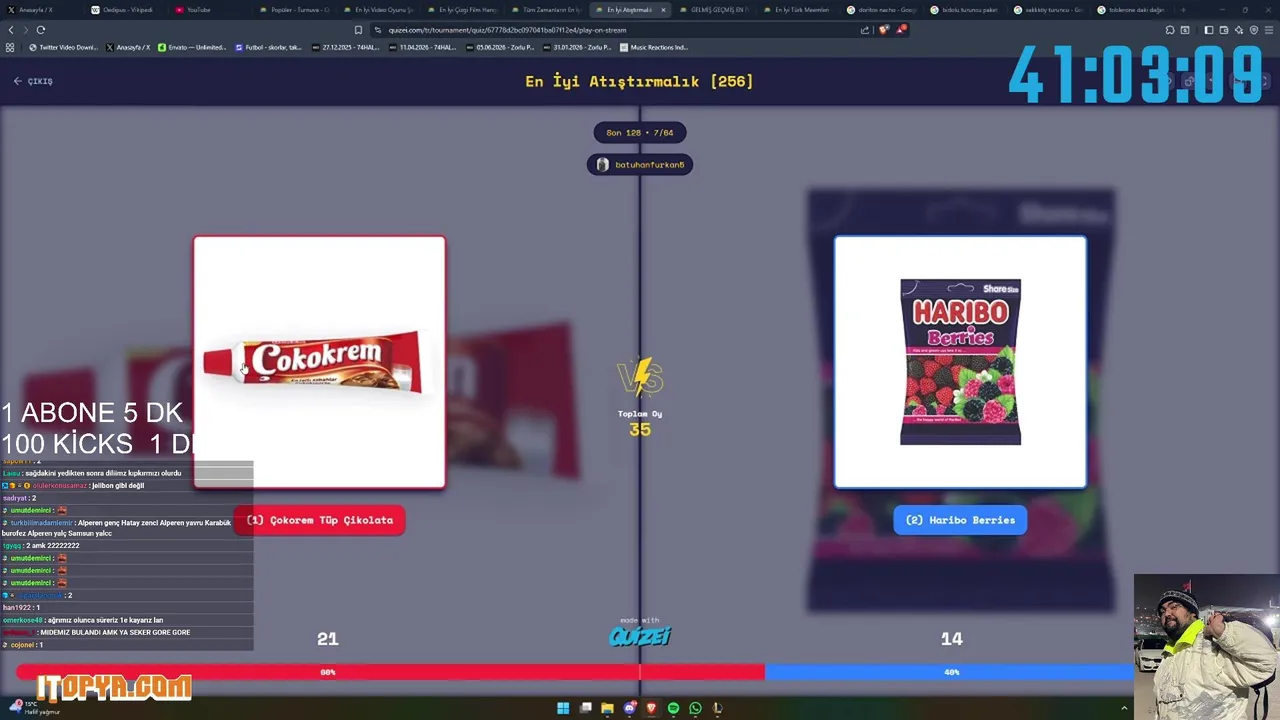Open File Explorer from taskbar

click(607, 708)
